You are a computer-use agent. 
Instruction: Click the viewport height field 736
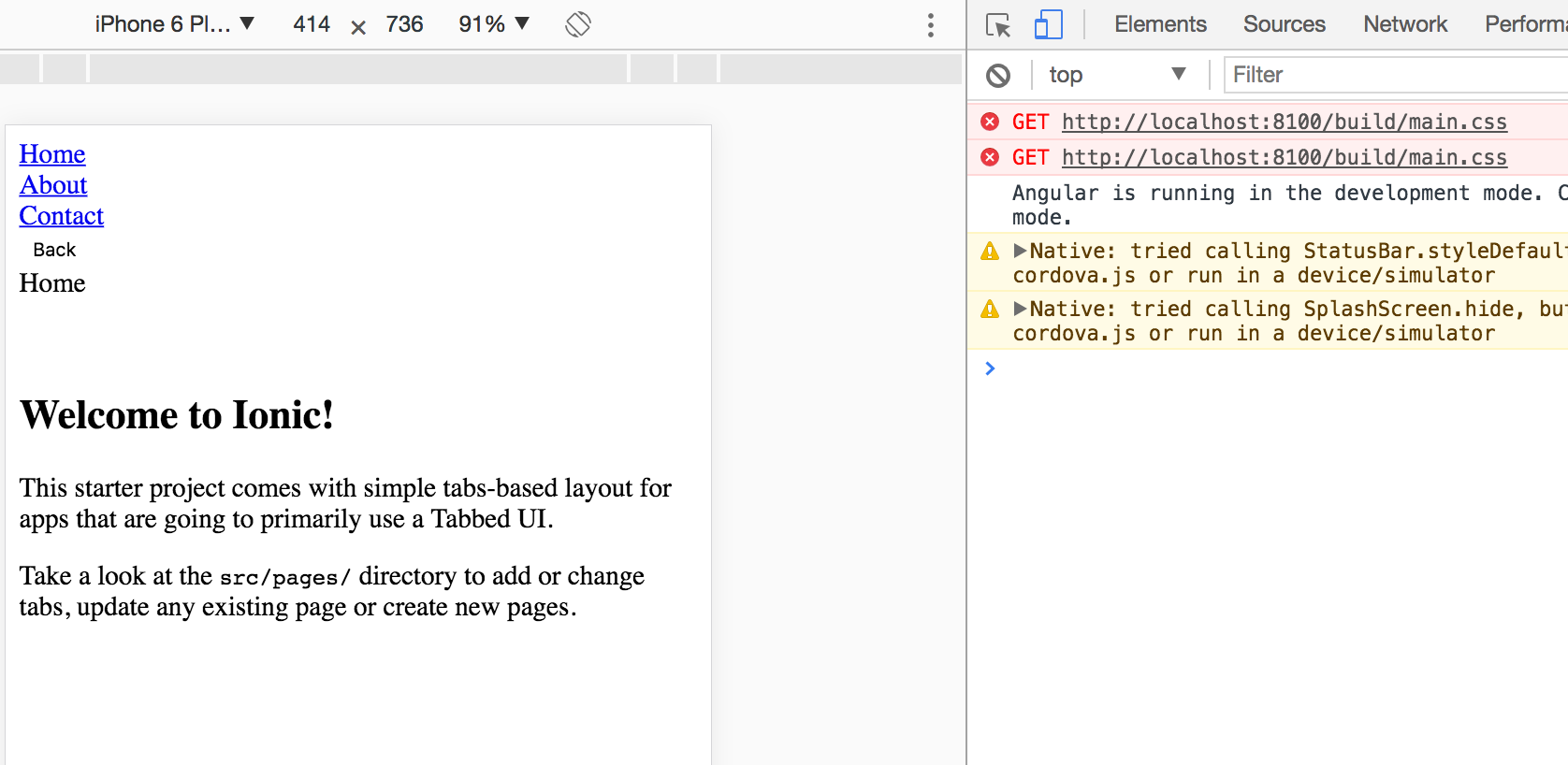coord(404,24)
